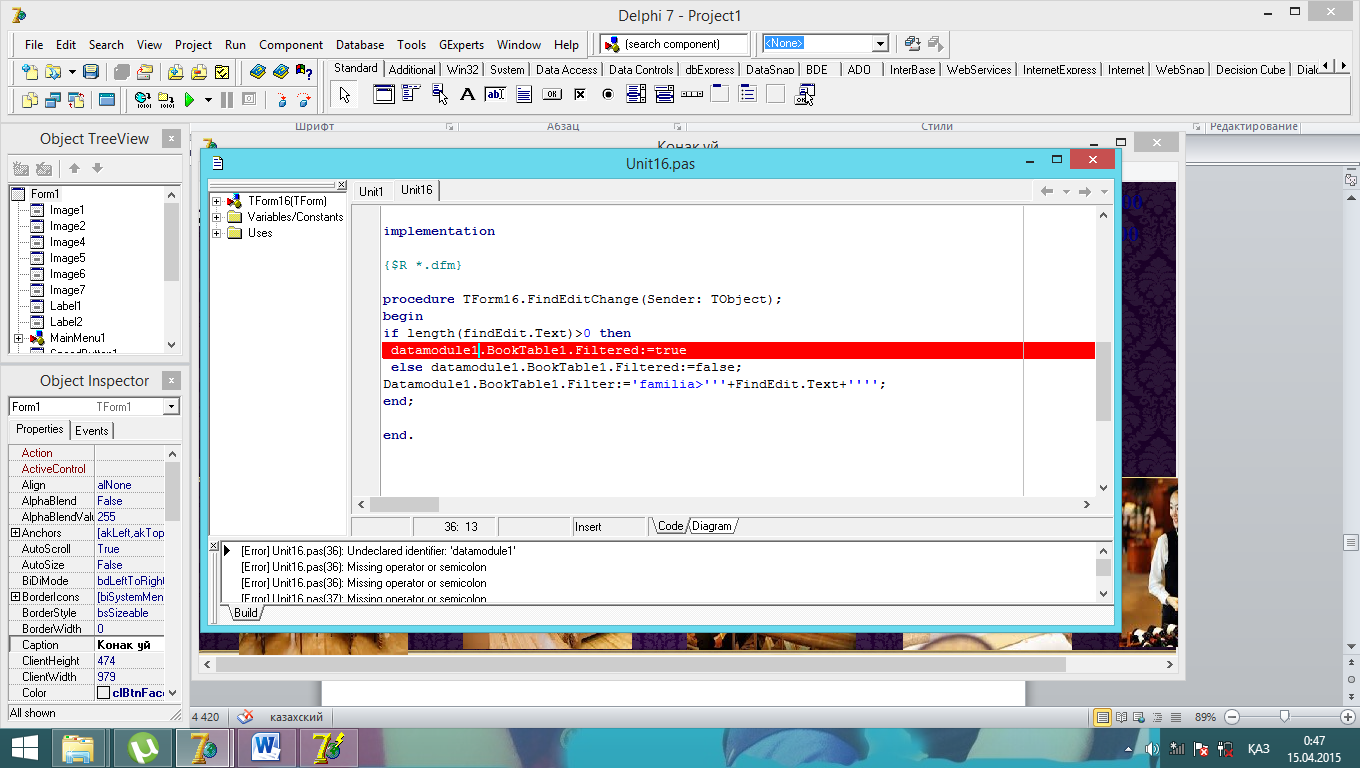Select the RadioButton component in palette
1360x768 pixels.
click(x=607, y=94)
